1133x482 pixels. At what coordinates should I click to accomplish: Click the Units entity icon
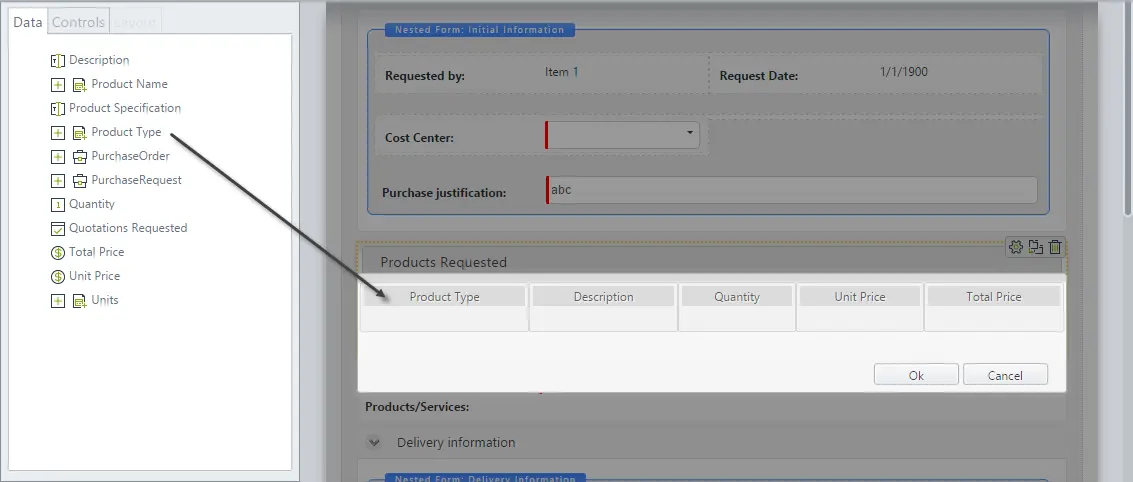click(x=79, y=301)
